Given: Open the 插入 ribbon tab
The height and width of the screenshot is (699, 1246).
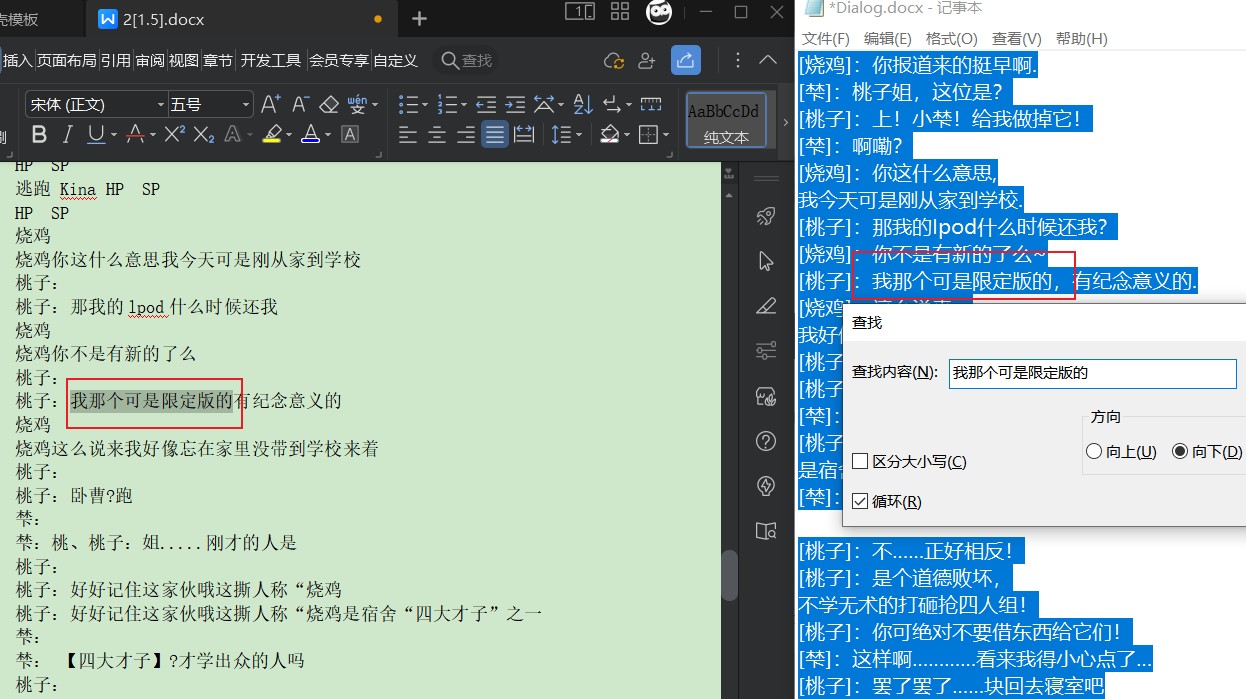Looking at the screenshot, I should [18, 60].
